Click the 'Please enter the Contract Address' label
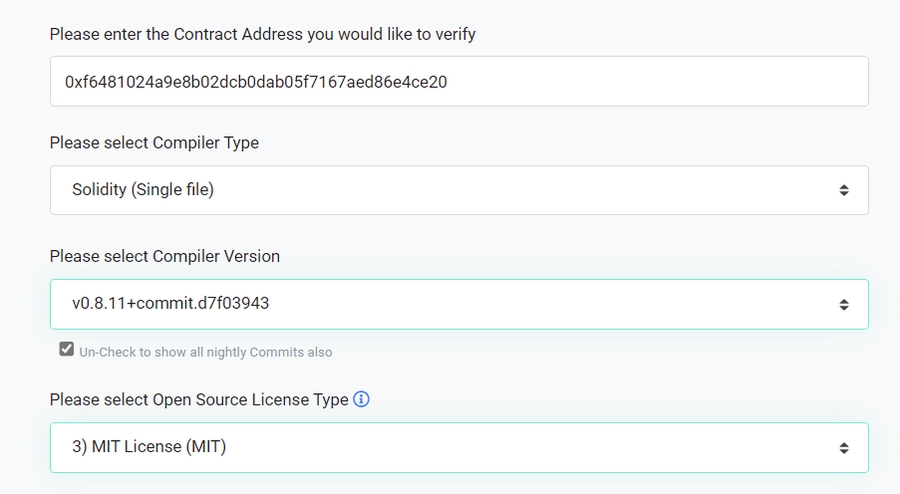The width and height of the screenshot is (900, 494). (x=262, y=34)
